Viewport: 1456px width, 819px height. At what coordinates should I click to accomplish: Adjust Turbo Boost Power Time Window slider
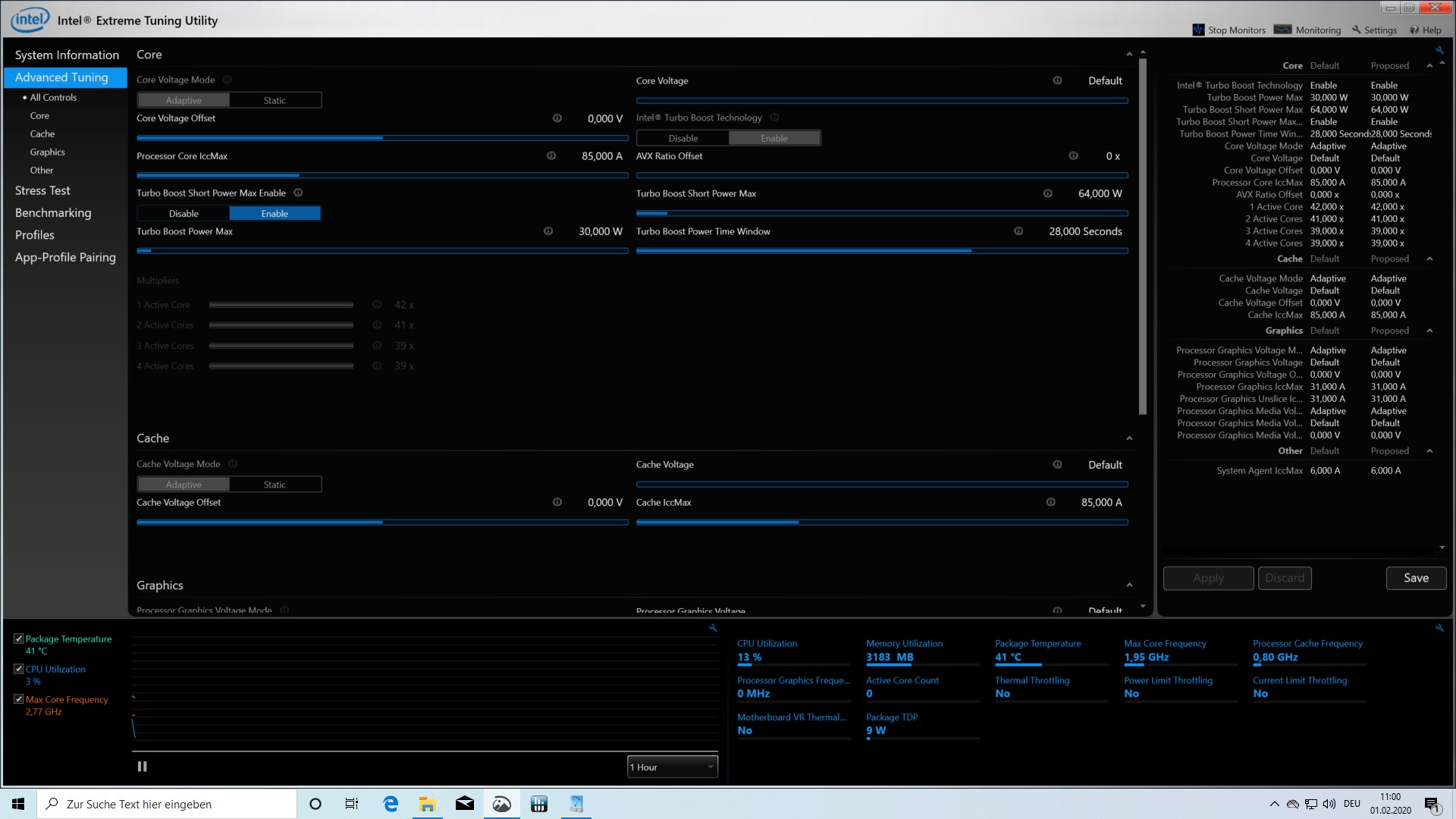point(882,250)
